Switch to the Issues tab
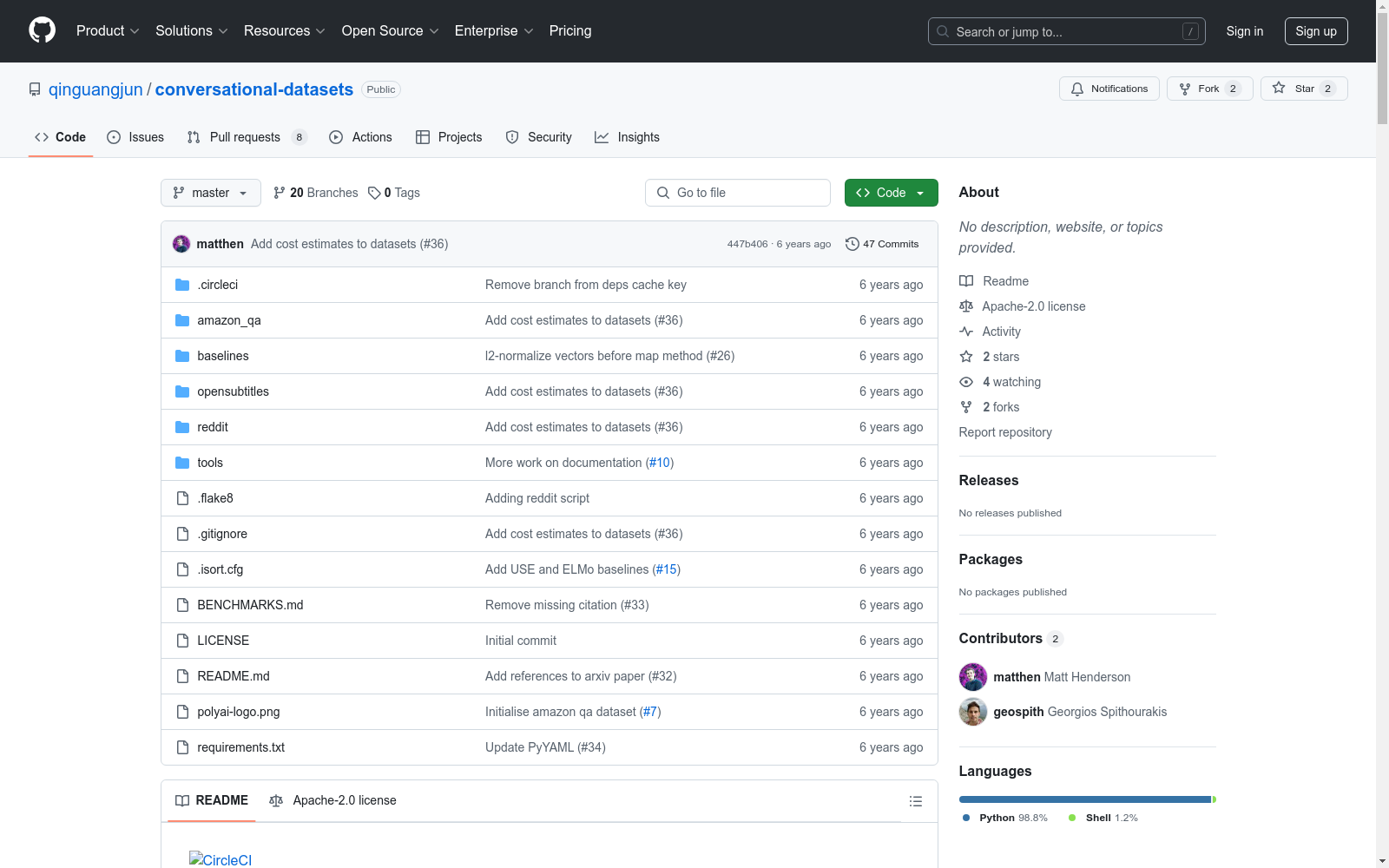 tap(135, 137)
